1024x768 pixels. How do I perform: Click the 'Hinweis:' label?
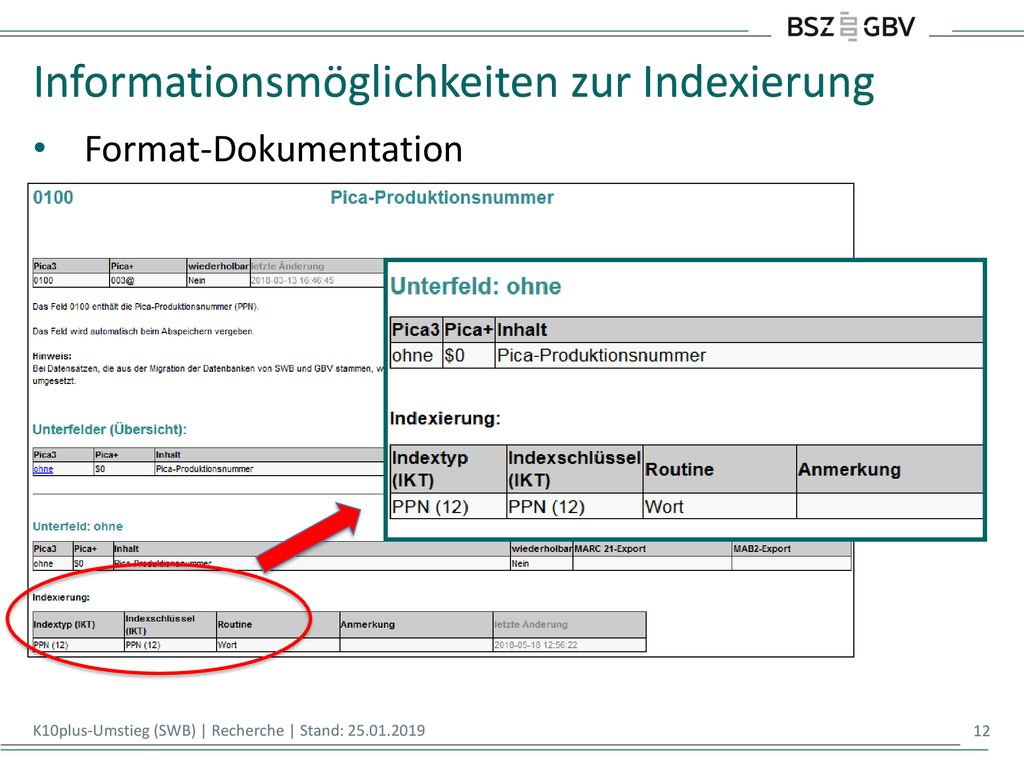click(52, 356)
